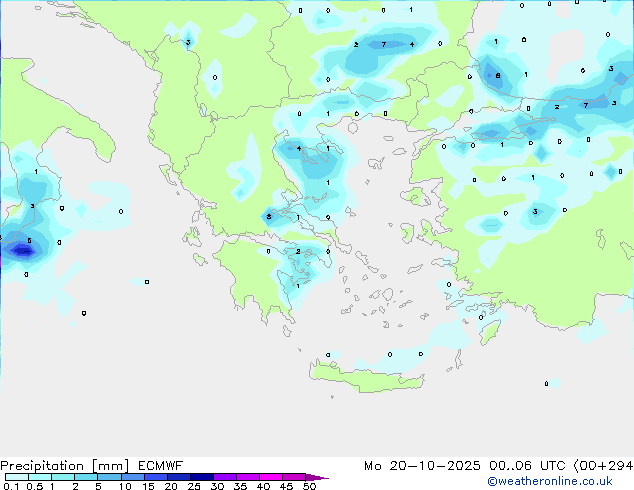Click the legend arrow tip above 50
Viewport: 634px width, 490px height.
(317, 477)
